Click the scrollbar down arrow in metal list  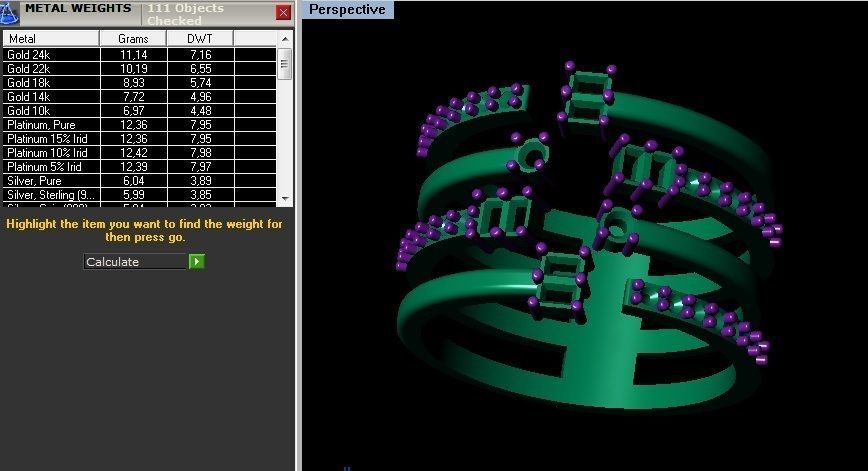[285, 199]
